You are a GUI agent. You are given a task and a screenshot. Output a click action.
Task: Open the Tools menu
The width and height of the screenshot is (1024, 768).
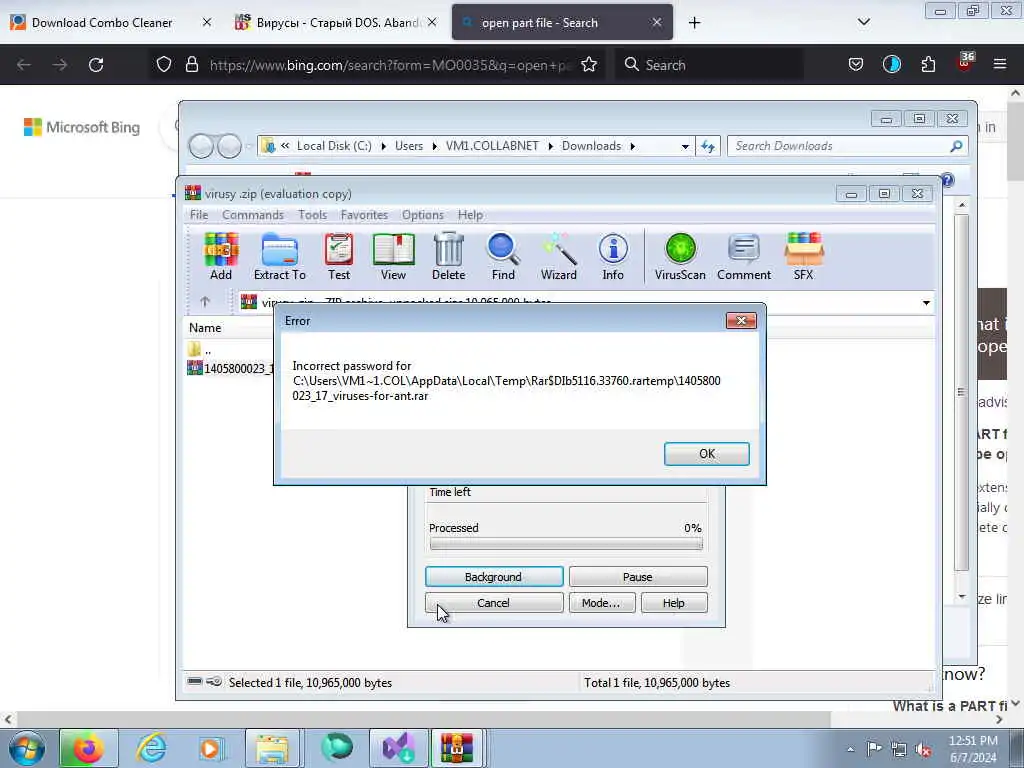pos(312,215)
